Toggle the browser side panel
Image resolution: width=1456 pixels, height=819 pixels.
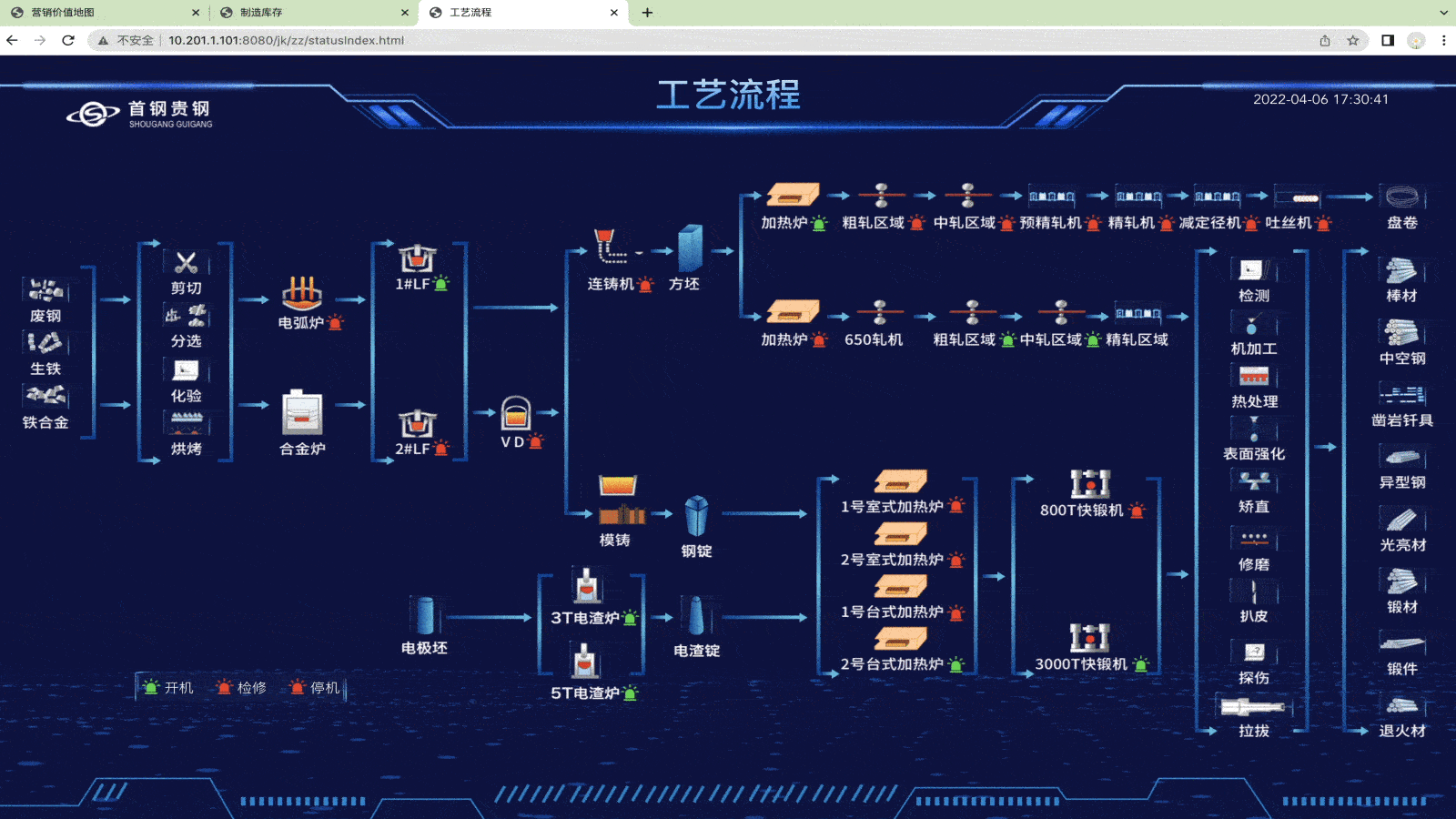tap(1388, 40)
